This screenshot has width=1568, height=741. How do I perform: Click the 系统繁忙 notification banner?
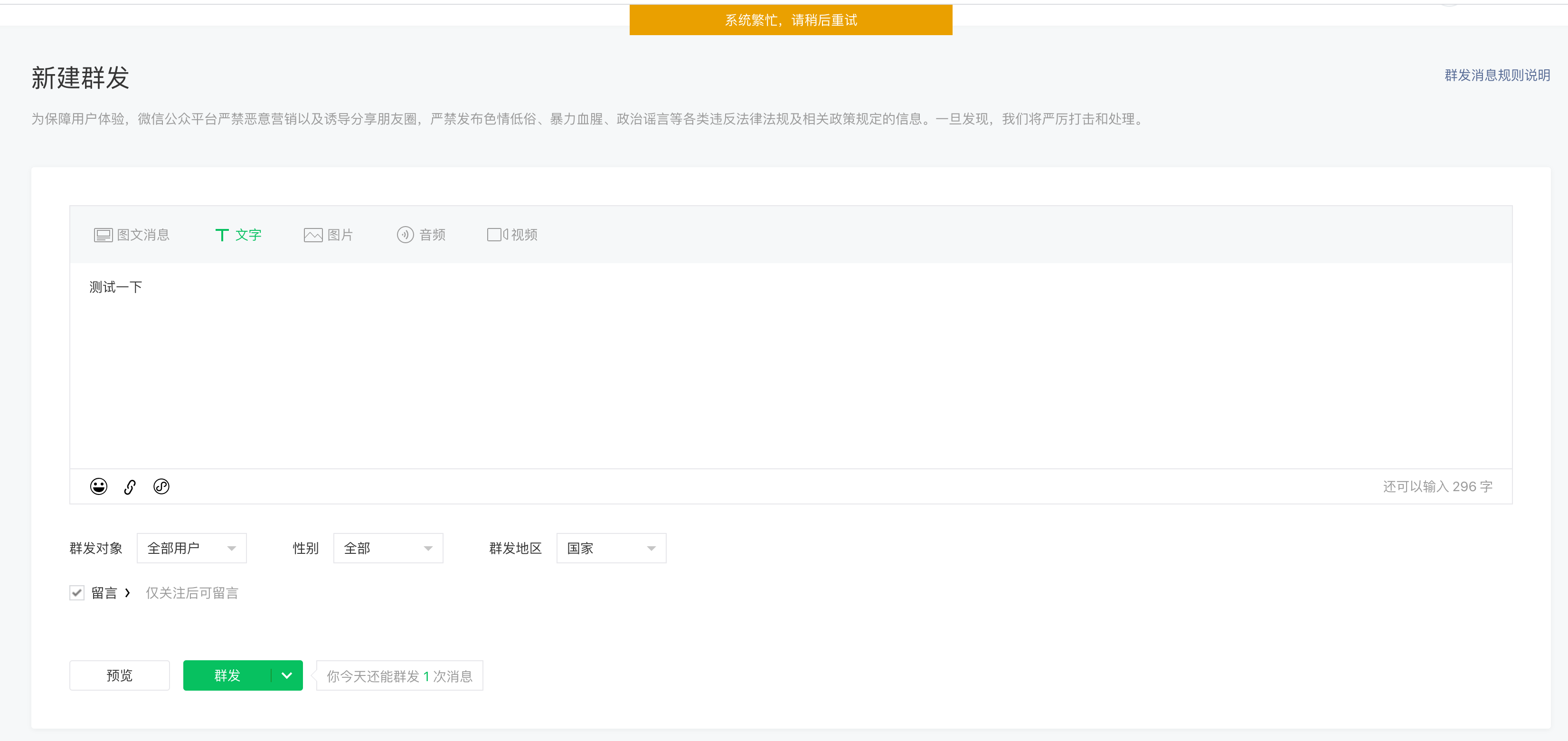click(x=790, y=20)
